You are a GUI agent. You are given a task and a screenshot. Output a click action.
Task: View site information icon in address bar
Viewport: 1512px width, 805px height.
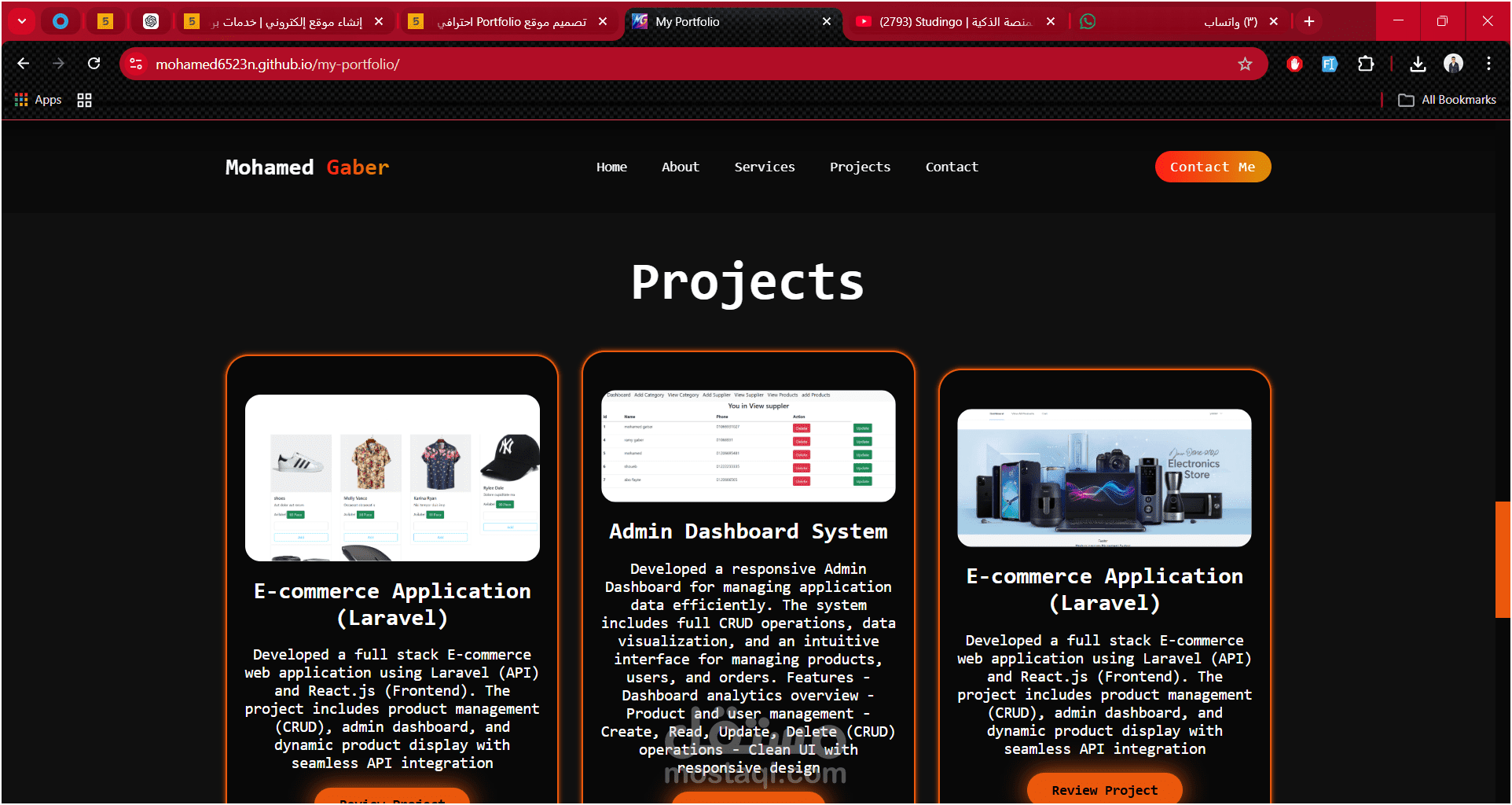point(136,64)
